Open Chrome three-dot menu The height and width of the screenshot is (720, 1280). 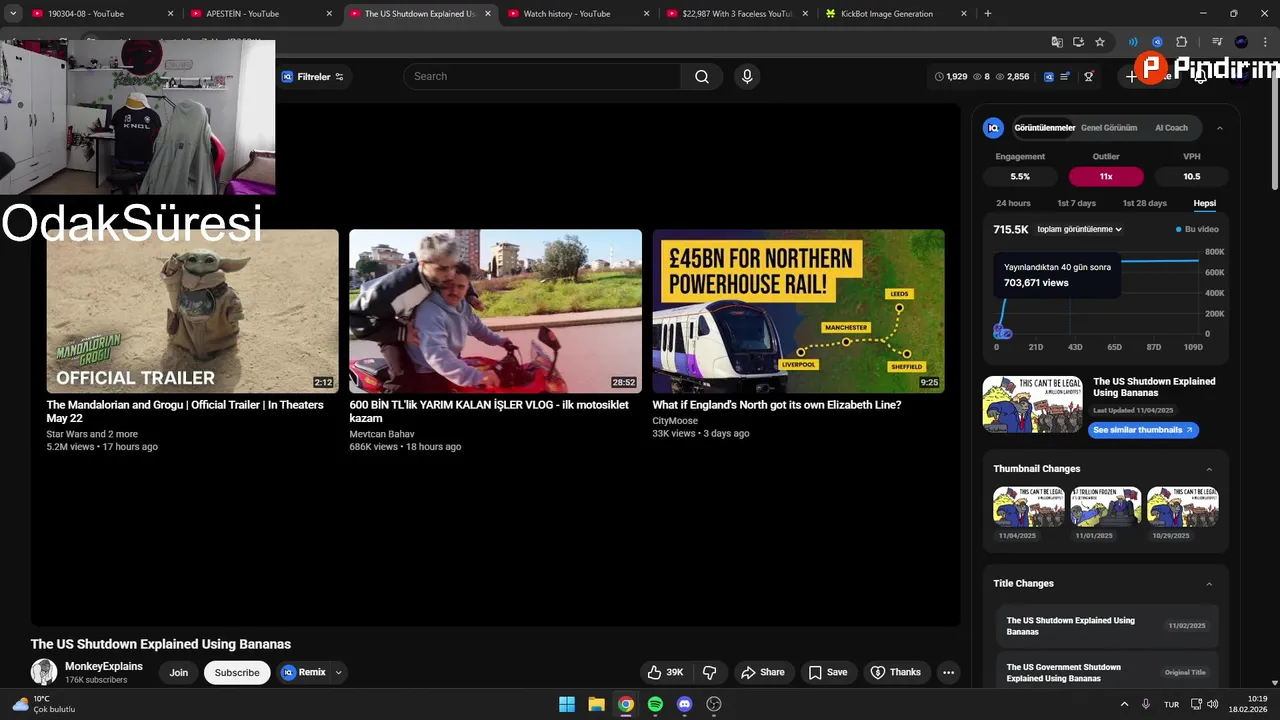(1265, 42)
